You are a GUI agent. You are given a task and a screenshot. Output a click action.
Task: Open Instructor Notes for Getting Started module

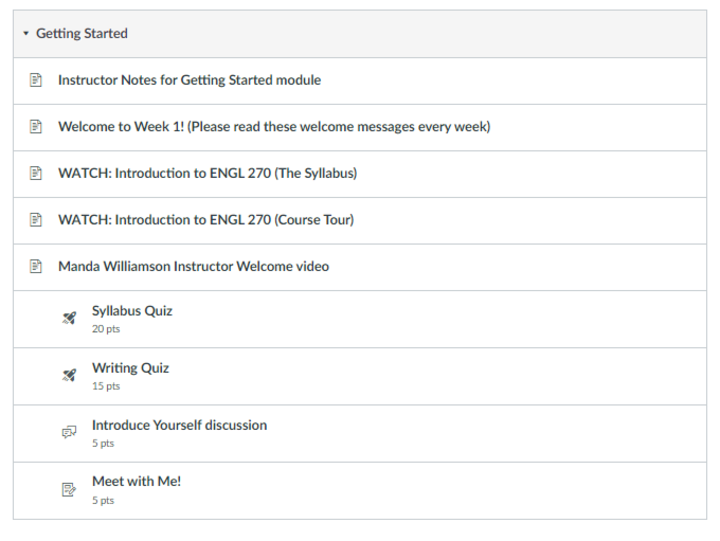189,80
